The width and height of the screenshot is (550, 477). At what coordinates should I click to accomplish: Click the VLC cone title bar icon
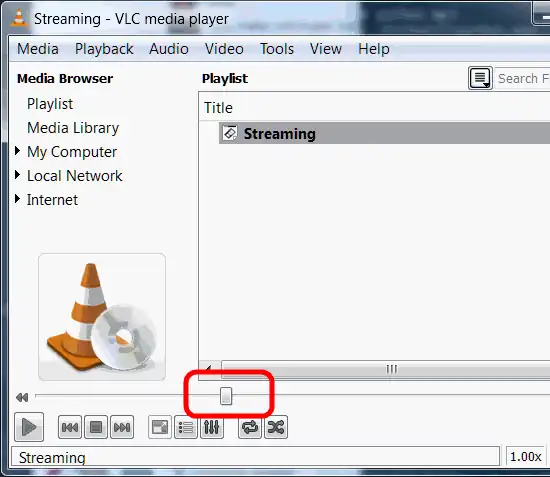point(19,18)
